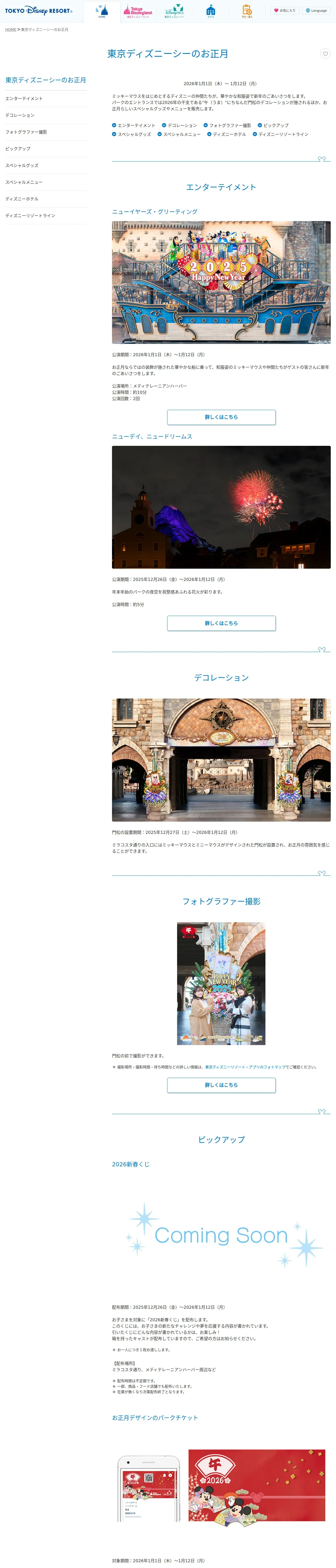
Task: Open the HOME castle icon tab
Action: click(x=102, y=11)
